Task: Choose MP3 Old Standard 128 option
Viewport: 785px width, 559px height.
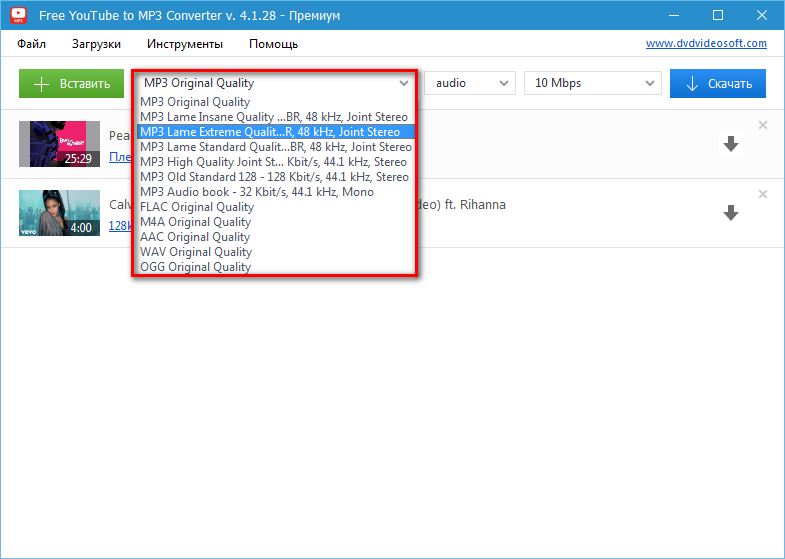Action: pyautogui.click(x=275, y=177)
